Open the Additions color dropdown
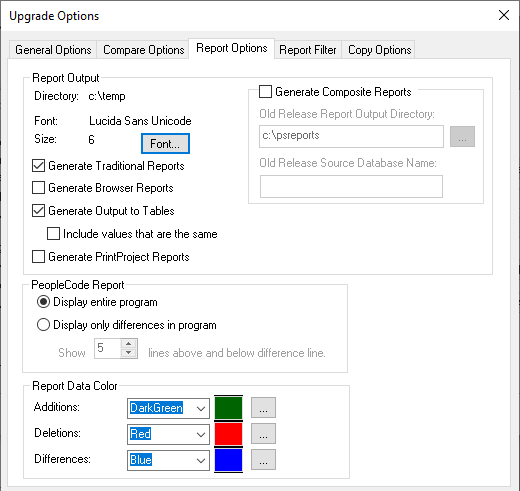The height and width of the screenshot is (491, 520). tap(201, 408)
